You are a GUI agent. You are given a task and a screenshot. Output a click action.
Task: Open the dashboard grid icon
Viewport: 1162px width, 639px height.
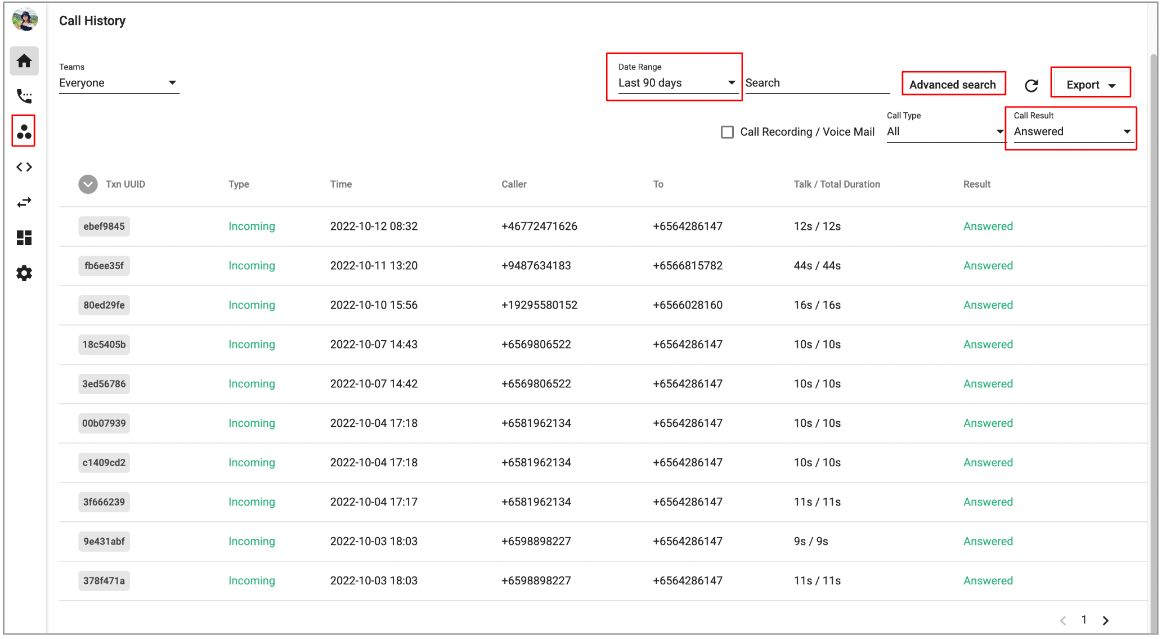click(x=24, y=237)
